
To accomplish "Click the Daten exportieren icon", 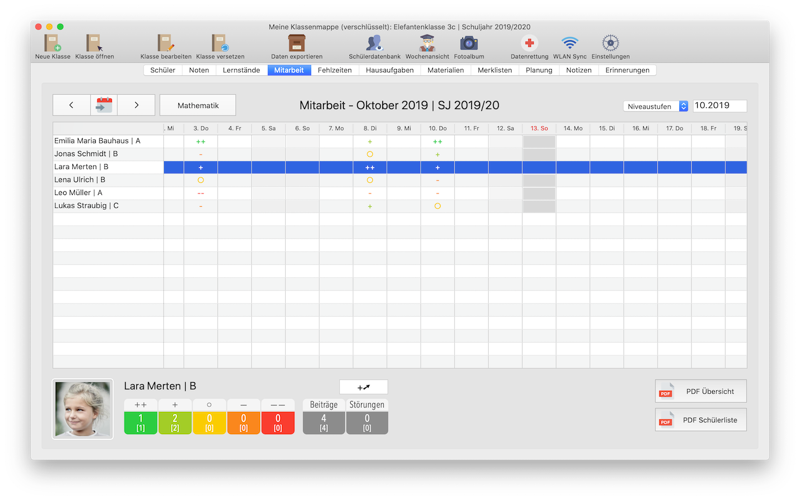I will point(296,45).
